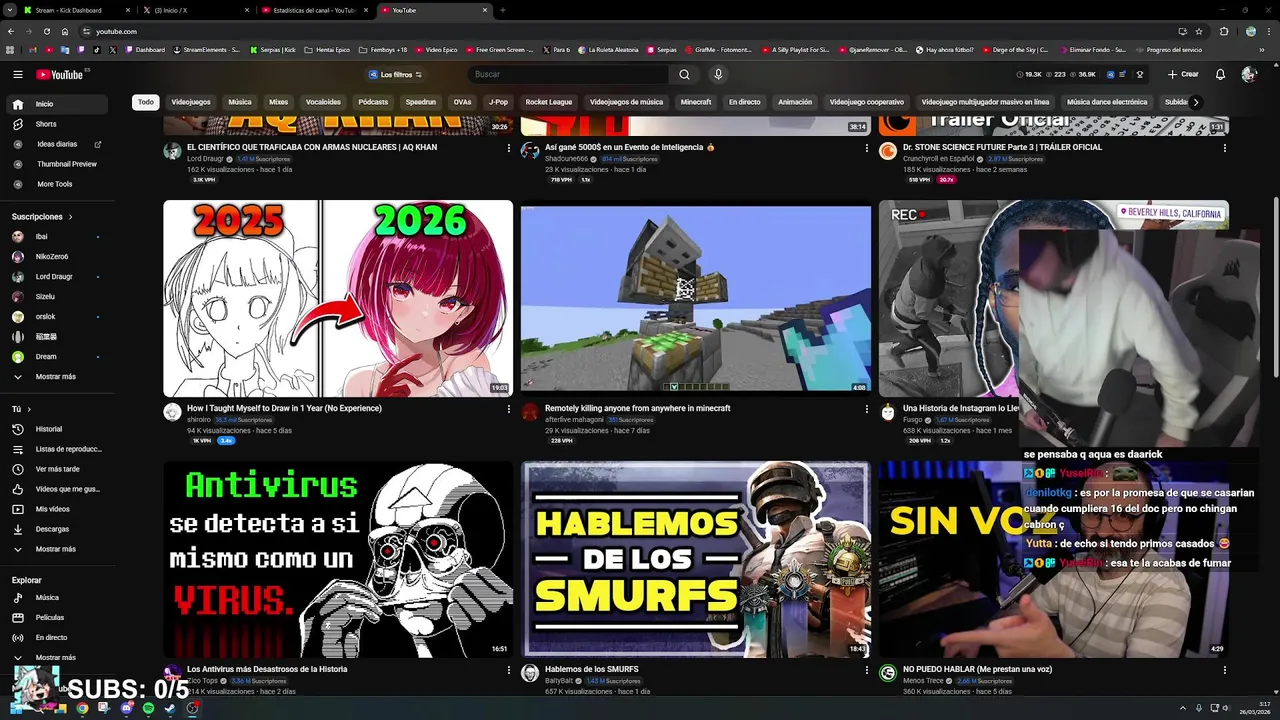Viewport: 1280px width, 720px height.
Task: Open options for AQ Khan video
Action: pos(508,148)
